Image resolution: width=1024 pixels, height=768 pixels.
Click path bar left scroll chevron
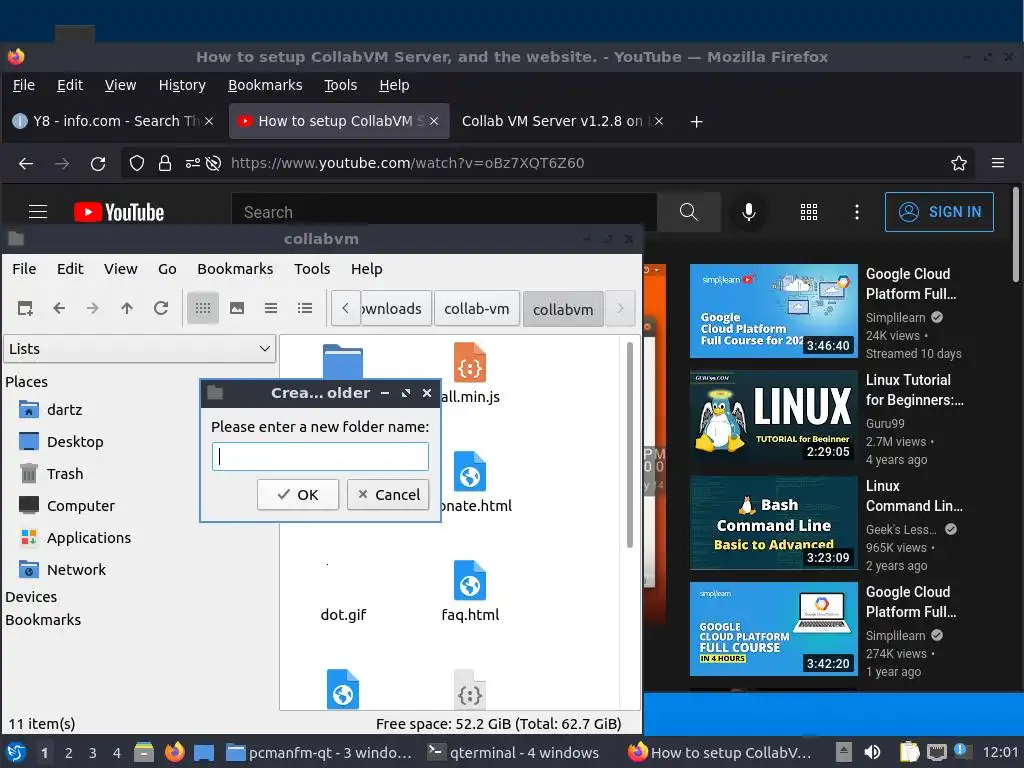345,308
